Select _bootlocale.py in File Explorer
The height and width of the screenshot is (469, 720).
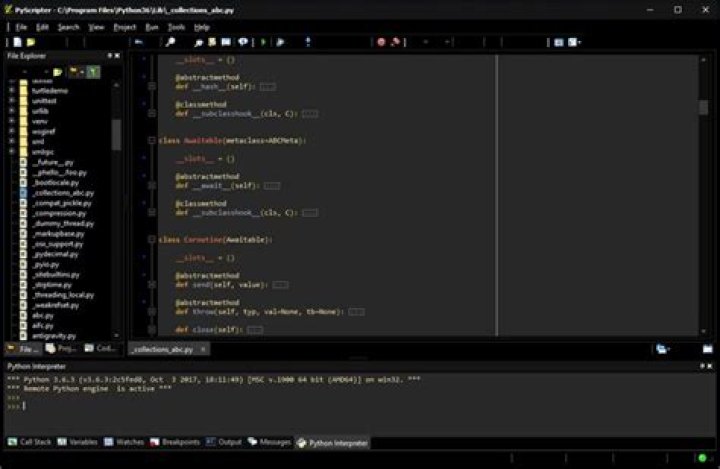[x=55, y=183]
